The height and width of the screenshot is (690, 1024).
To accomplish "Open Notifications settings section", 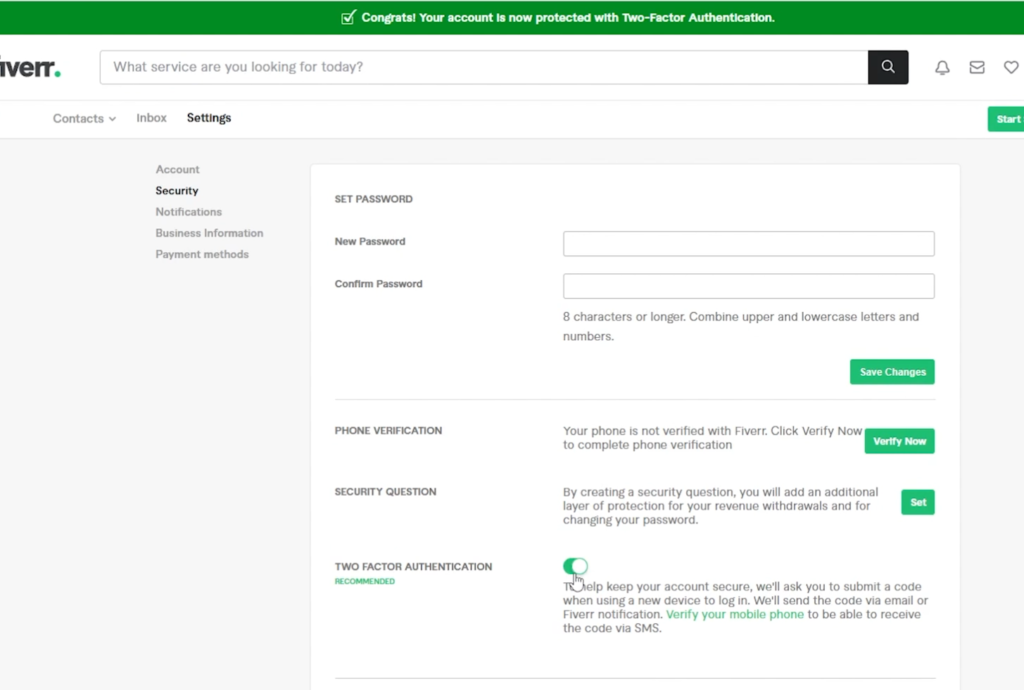I will [189, 212].
